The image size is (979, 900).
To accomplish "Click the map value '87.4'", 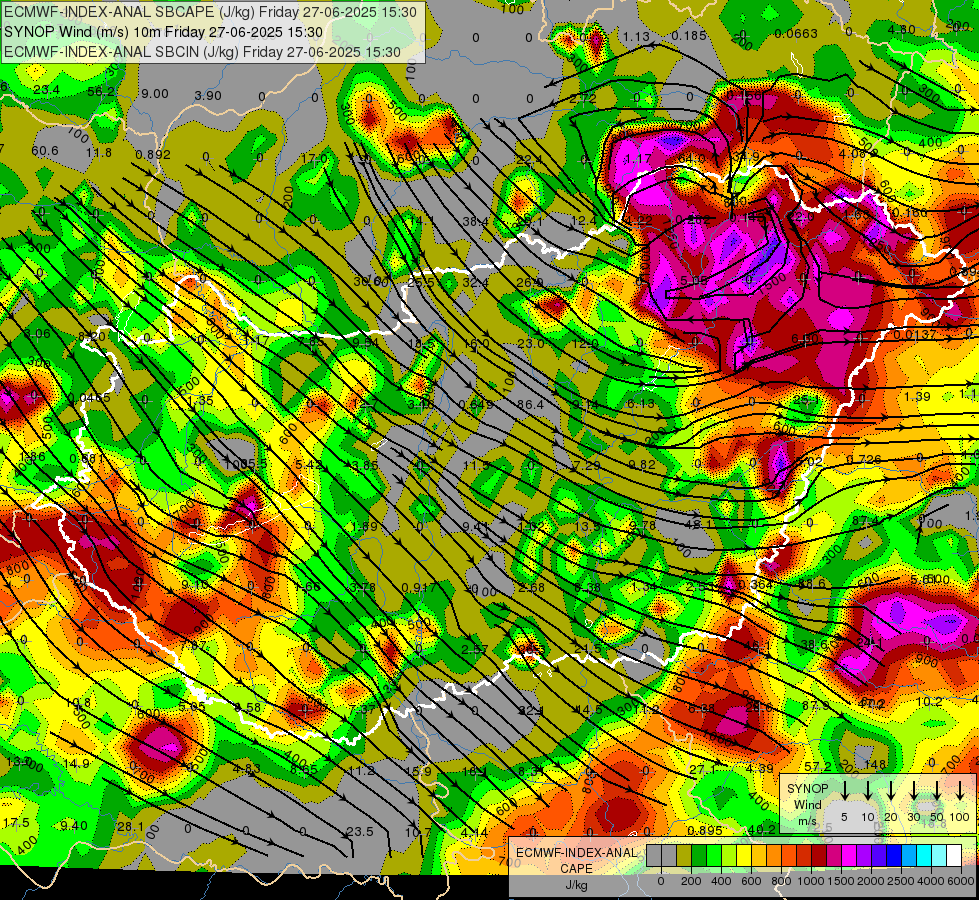I will [865, 520].
